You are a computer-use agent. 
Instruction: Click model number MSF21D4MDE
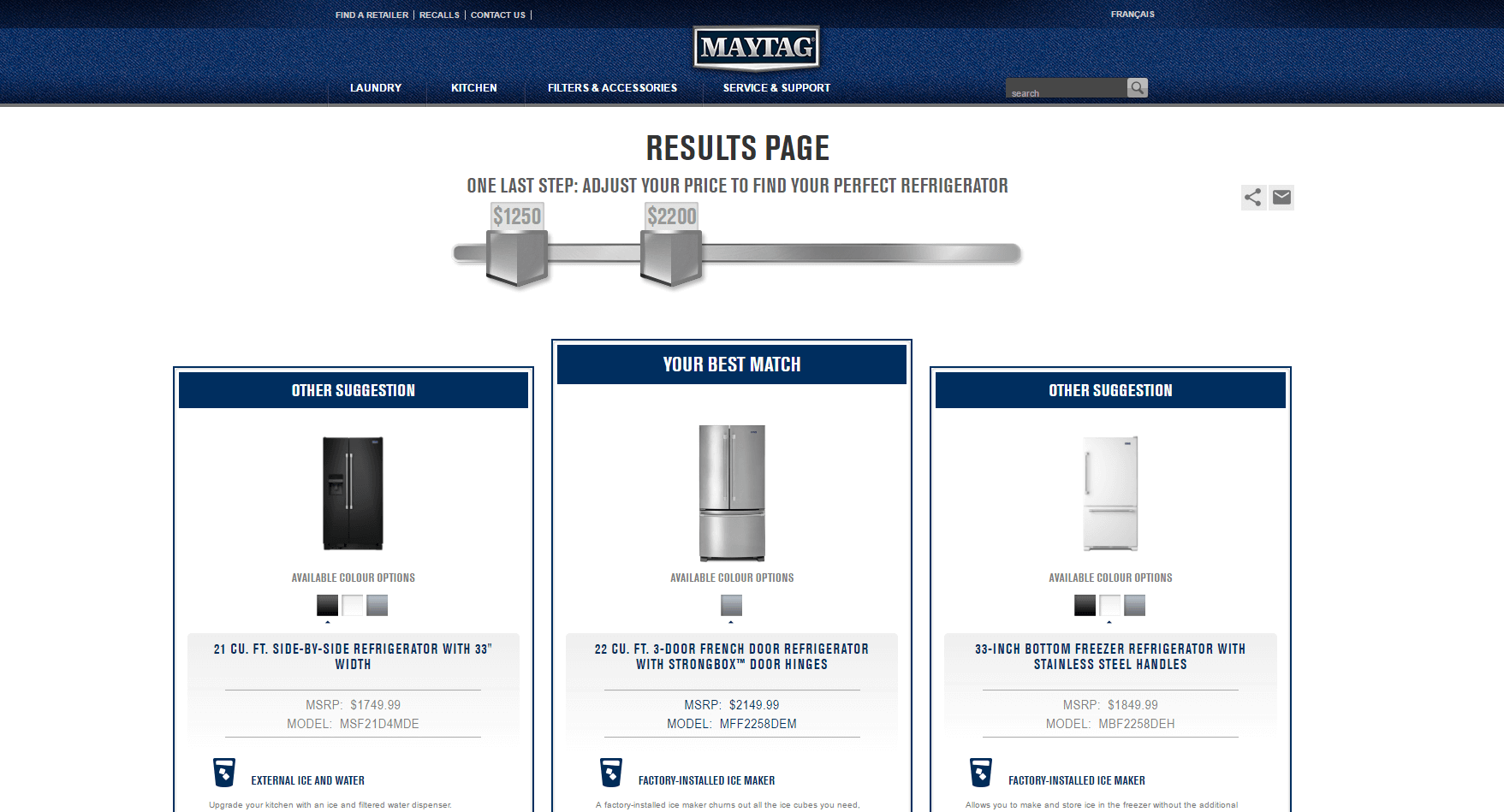379,724
